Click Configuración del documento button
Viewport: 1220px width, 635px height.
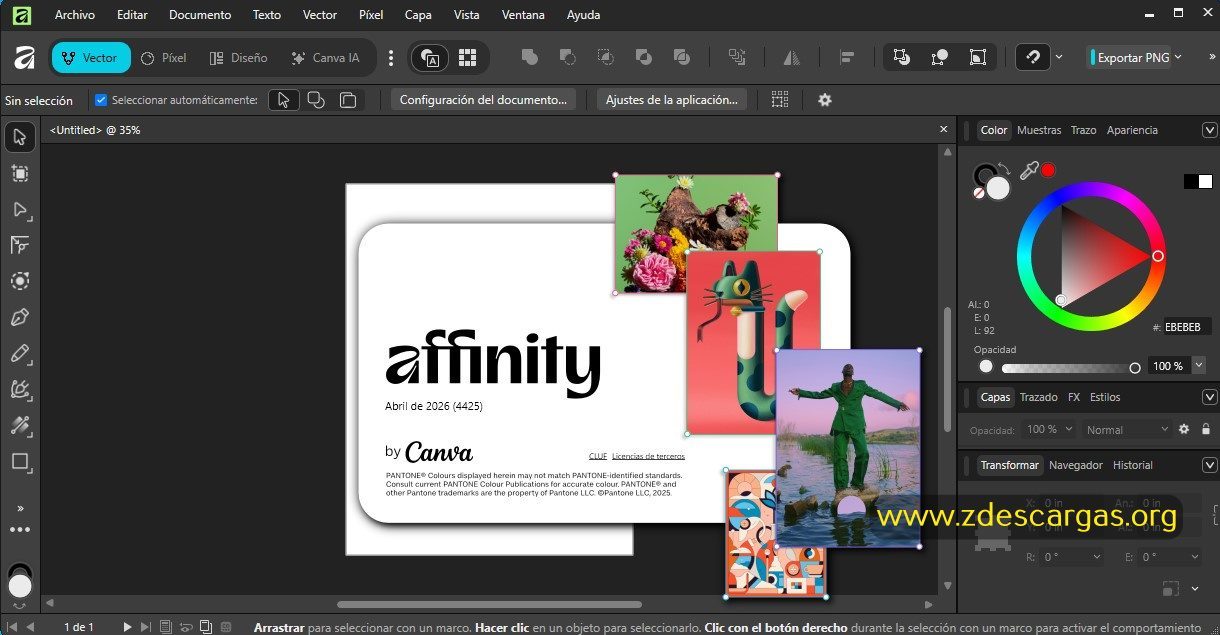483,100
